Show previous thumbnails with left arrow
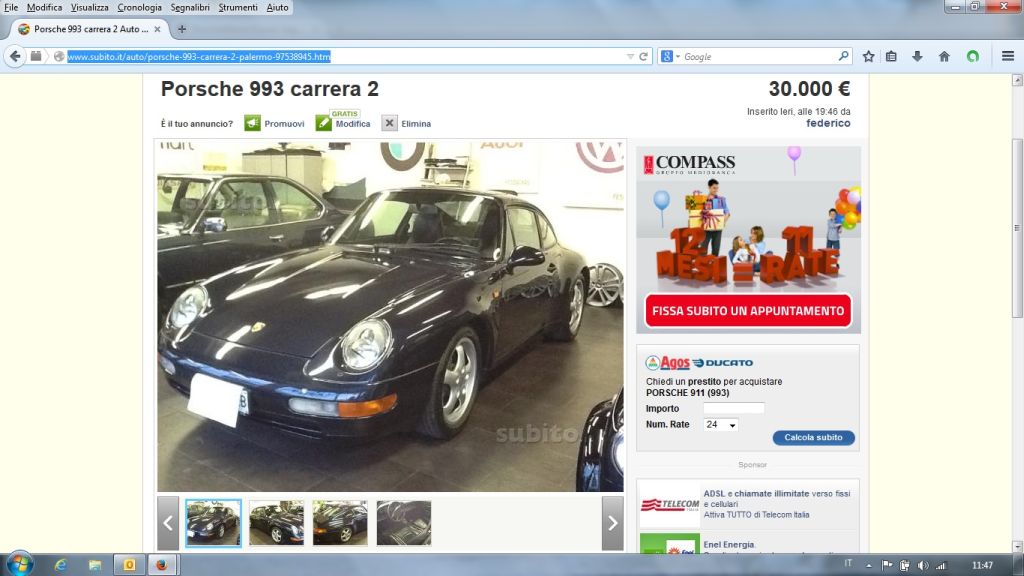Screen dimensions: 1024x576 tap(168, 523)
